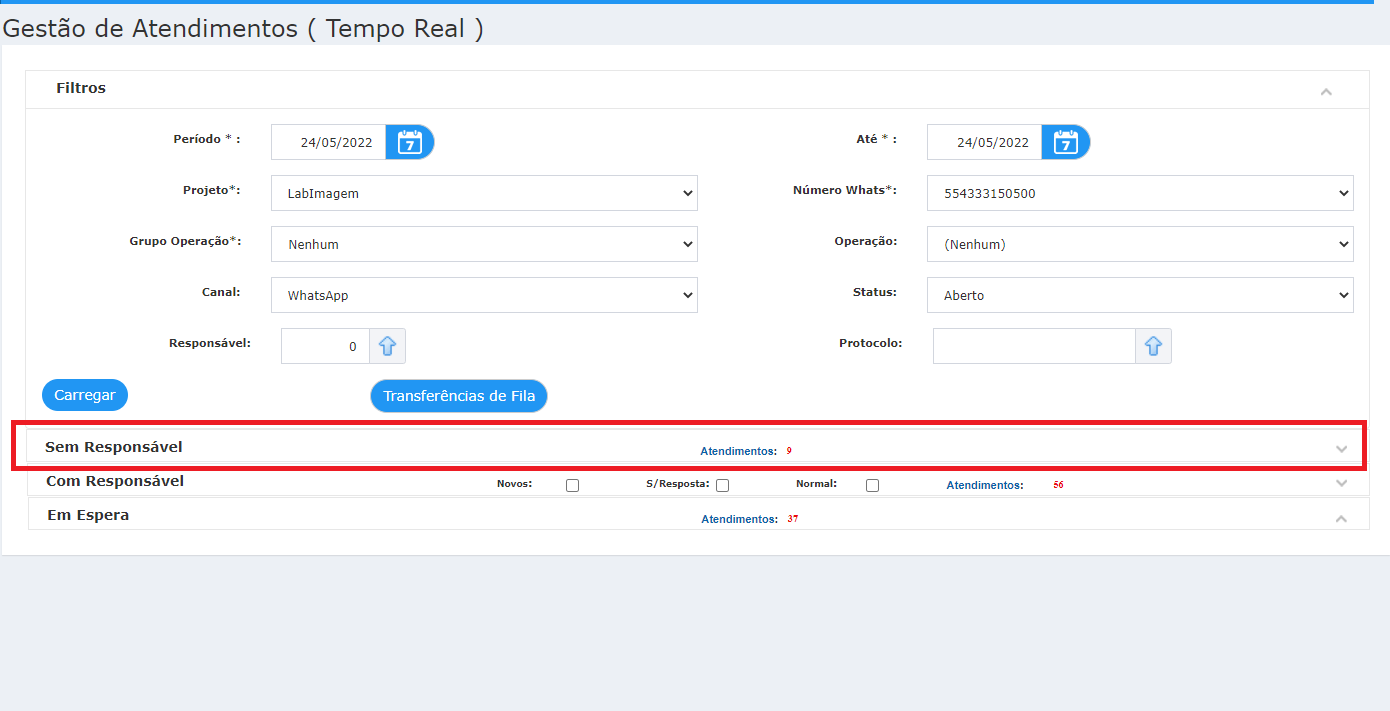Click the Filtros panel heading
Image resolution: width=1390 pixels, height=711 pixels.
click(81, 88)
